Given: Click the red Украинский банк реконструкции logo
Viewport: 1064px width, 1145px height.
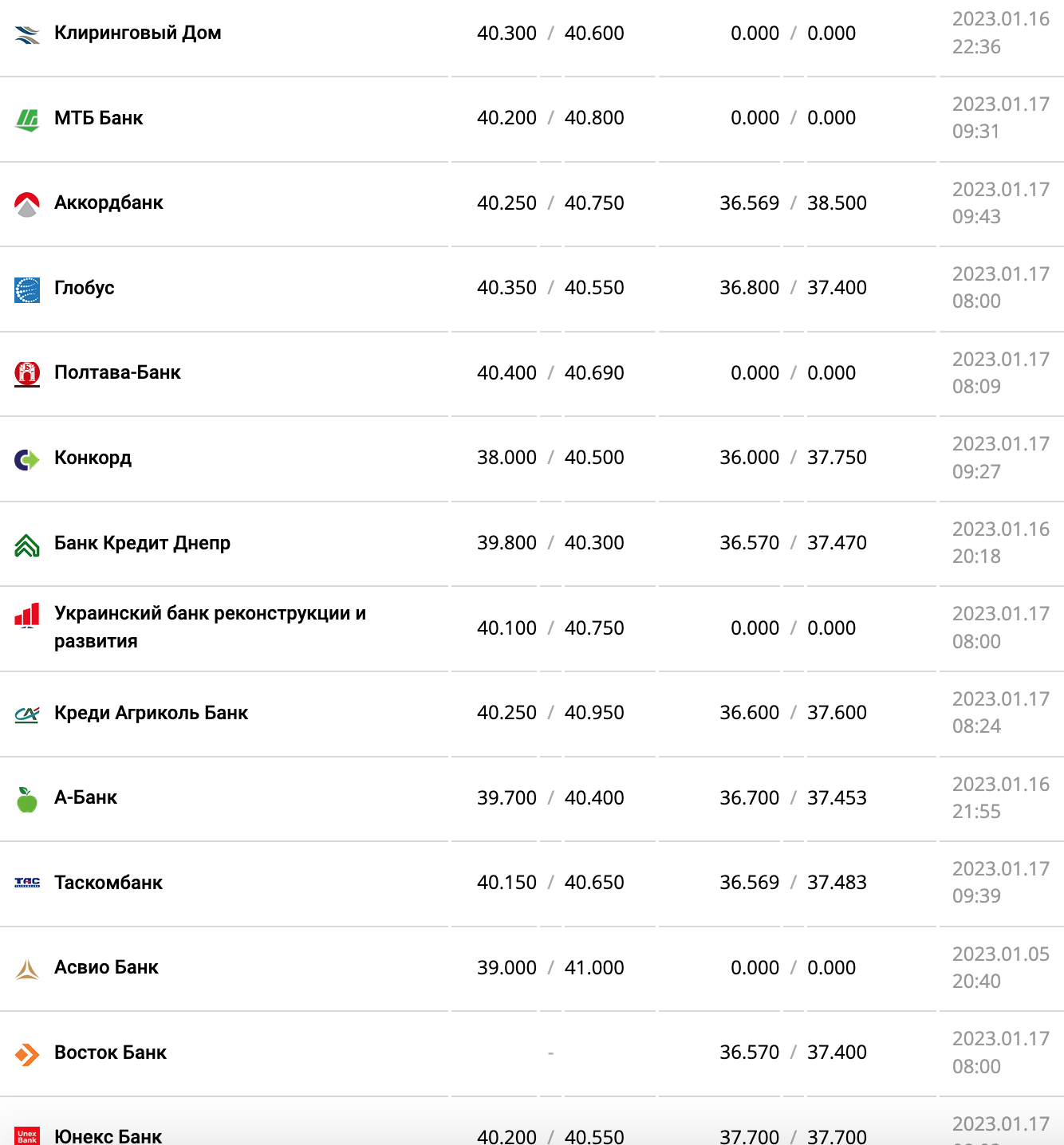Looking at the screenshot, I should (x=27, y=616).
